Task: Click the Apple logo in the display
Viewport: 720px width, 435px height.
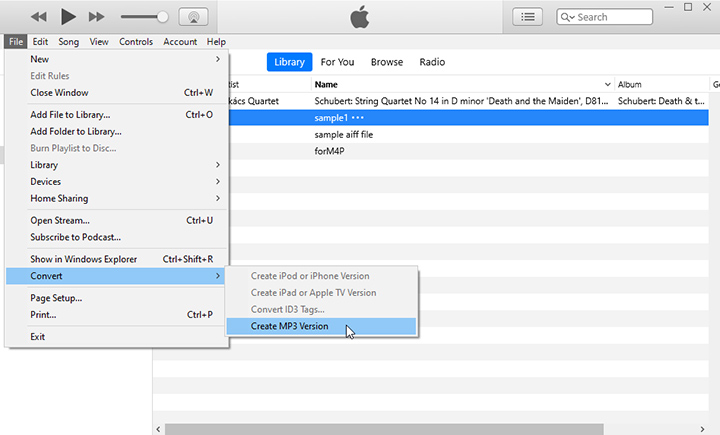Action: [x=360, y=17]
